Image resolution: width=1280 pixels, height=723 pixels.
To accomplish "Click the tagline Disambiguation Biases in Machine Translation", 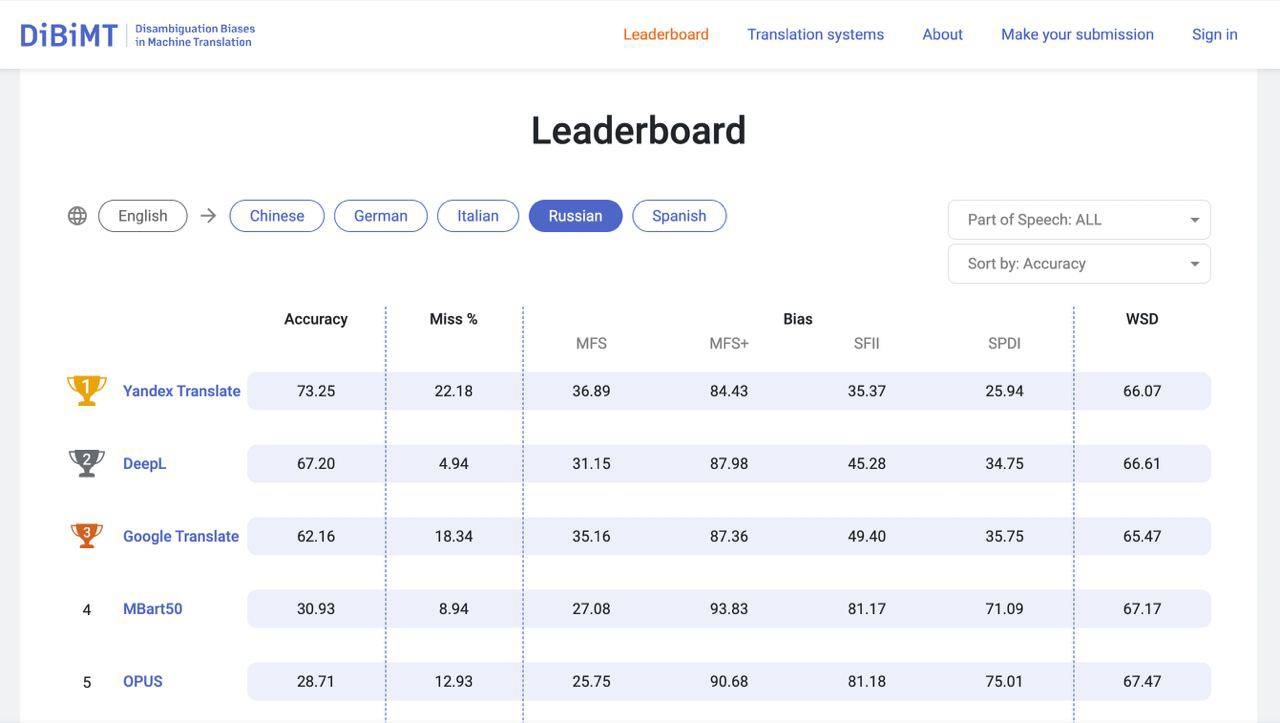I will tap(195, 36).
